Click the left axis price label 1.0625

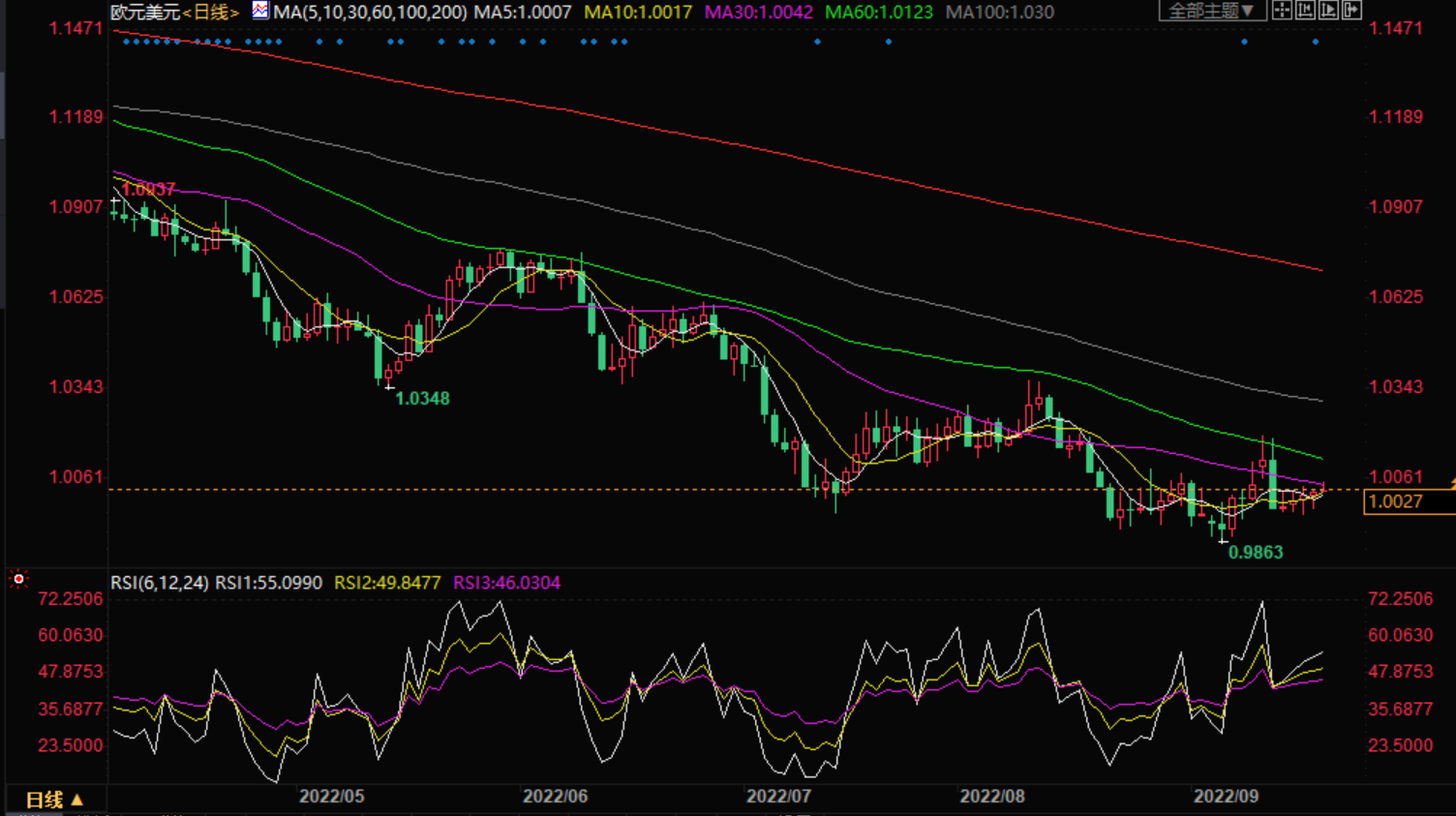[x=76, y=297]
